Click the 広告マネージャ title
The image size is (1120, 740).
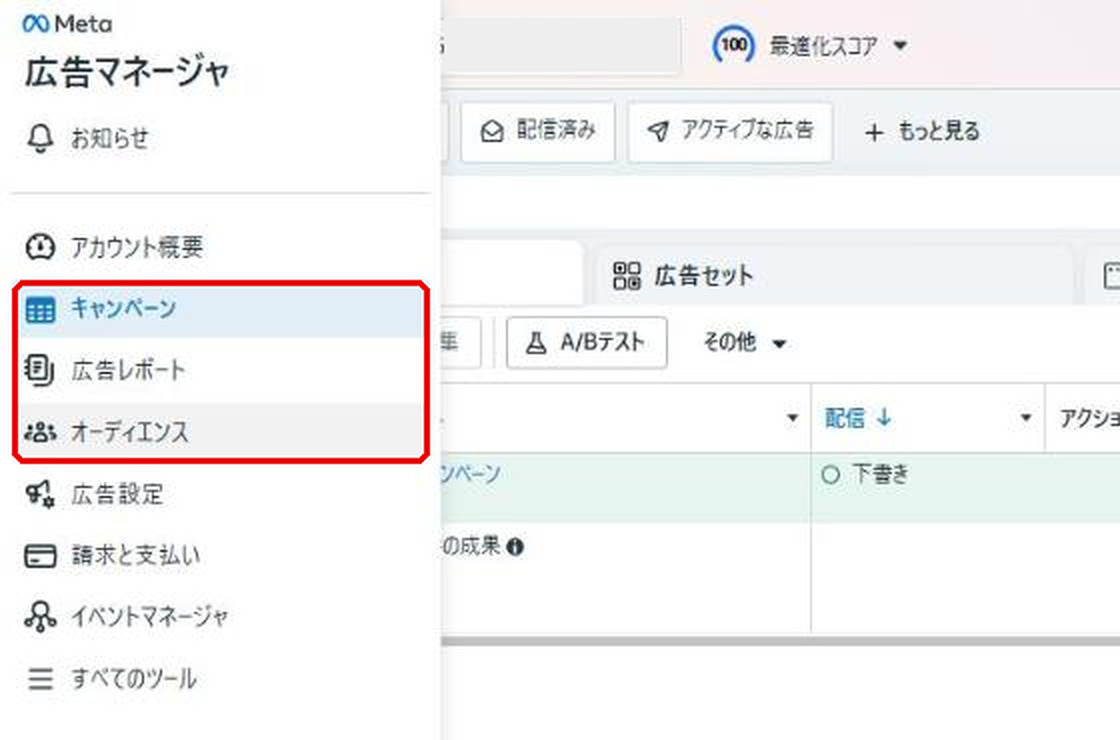click(x=127, y=72)
